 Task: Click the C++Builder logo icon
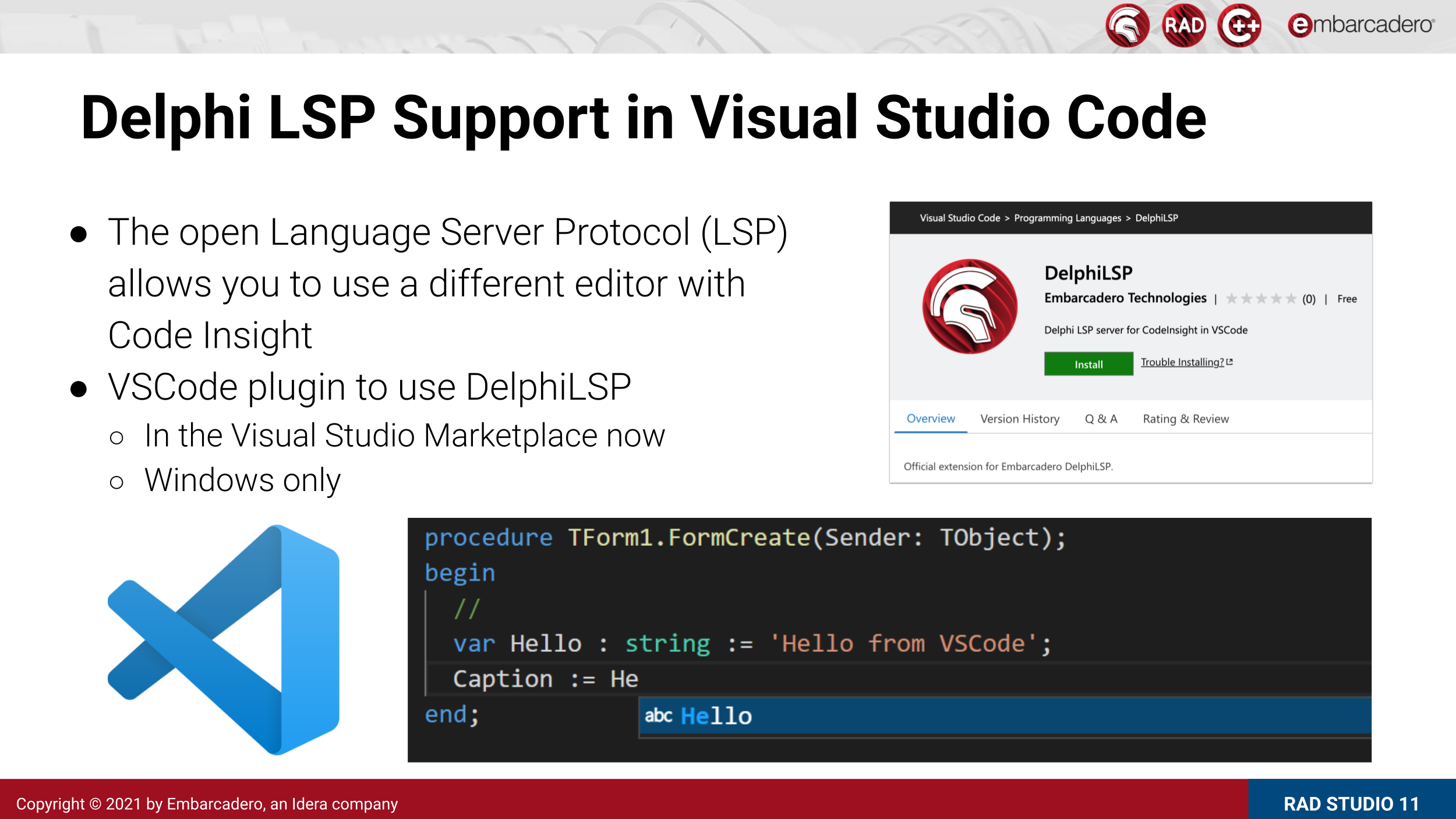click(1239, 26)
